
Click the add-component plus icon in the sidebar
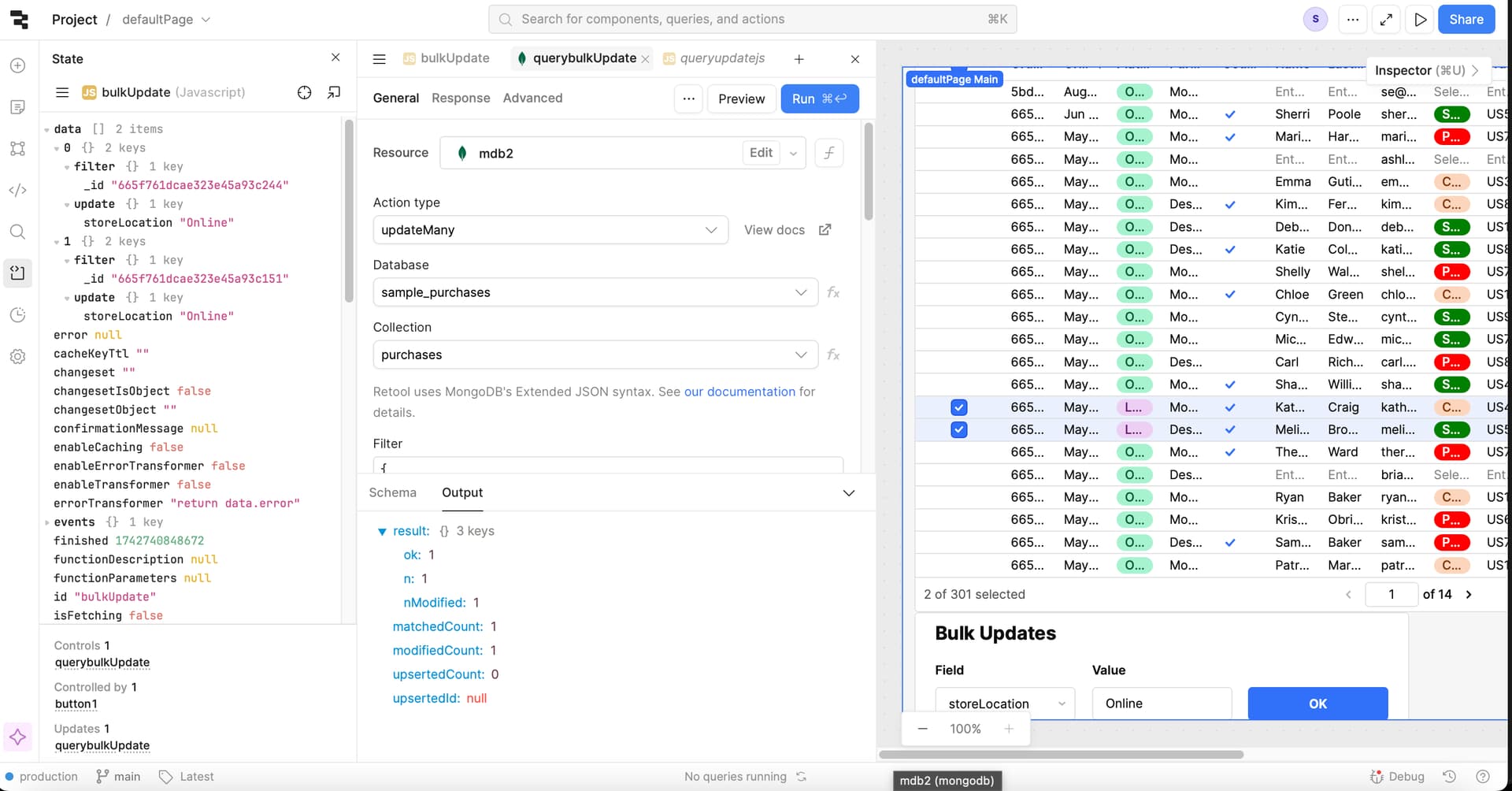tap(17, 65)
